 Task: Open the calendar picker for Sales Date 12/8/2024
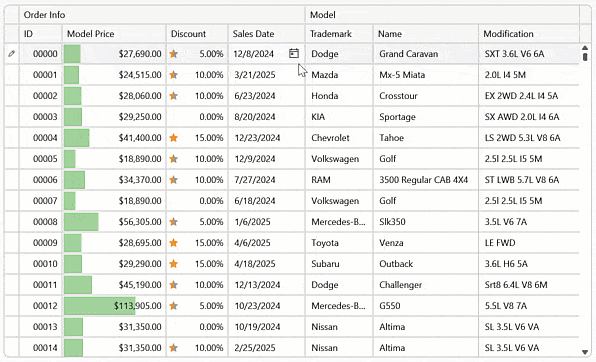[294, 53]
